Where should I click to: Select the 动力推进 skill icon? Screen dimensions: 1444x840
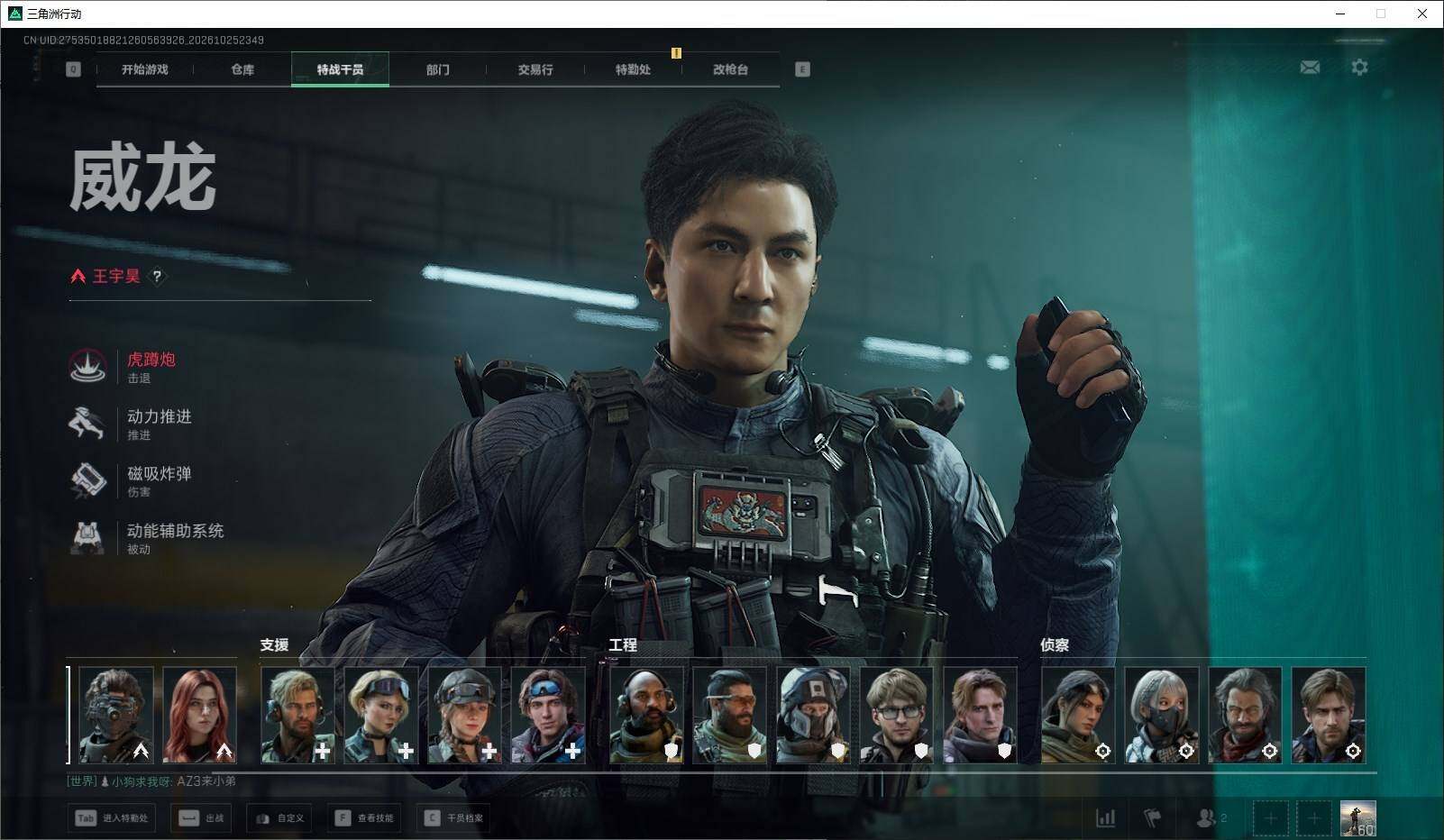point(88,424)
